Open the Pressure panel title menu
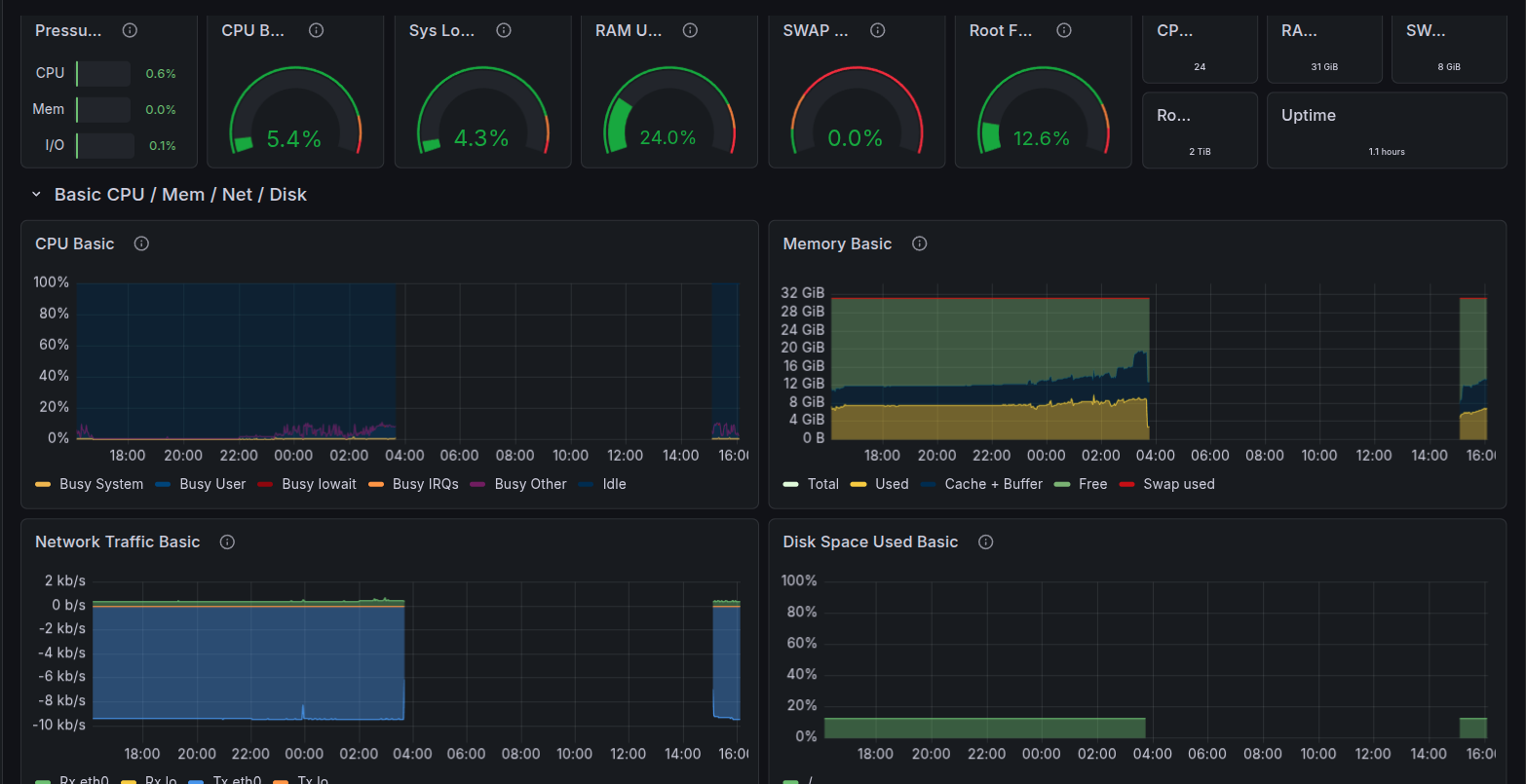Screen dimensions: 1526x784 coord(68,30)
